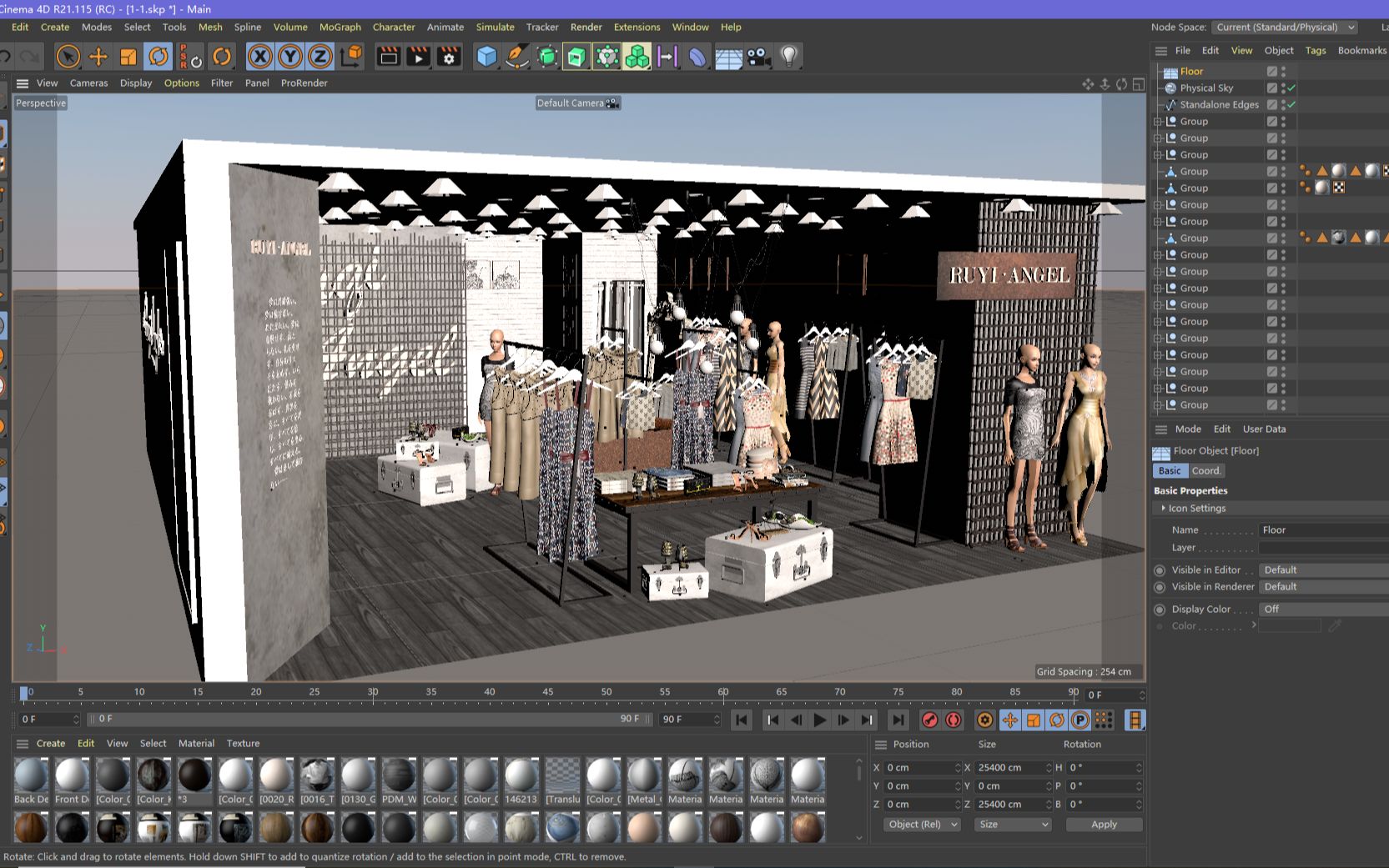Disable the green checkmark on Standalone Edges
Viewport: 1389px width, 868px height.
click(1291, 104)
